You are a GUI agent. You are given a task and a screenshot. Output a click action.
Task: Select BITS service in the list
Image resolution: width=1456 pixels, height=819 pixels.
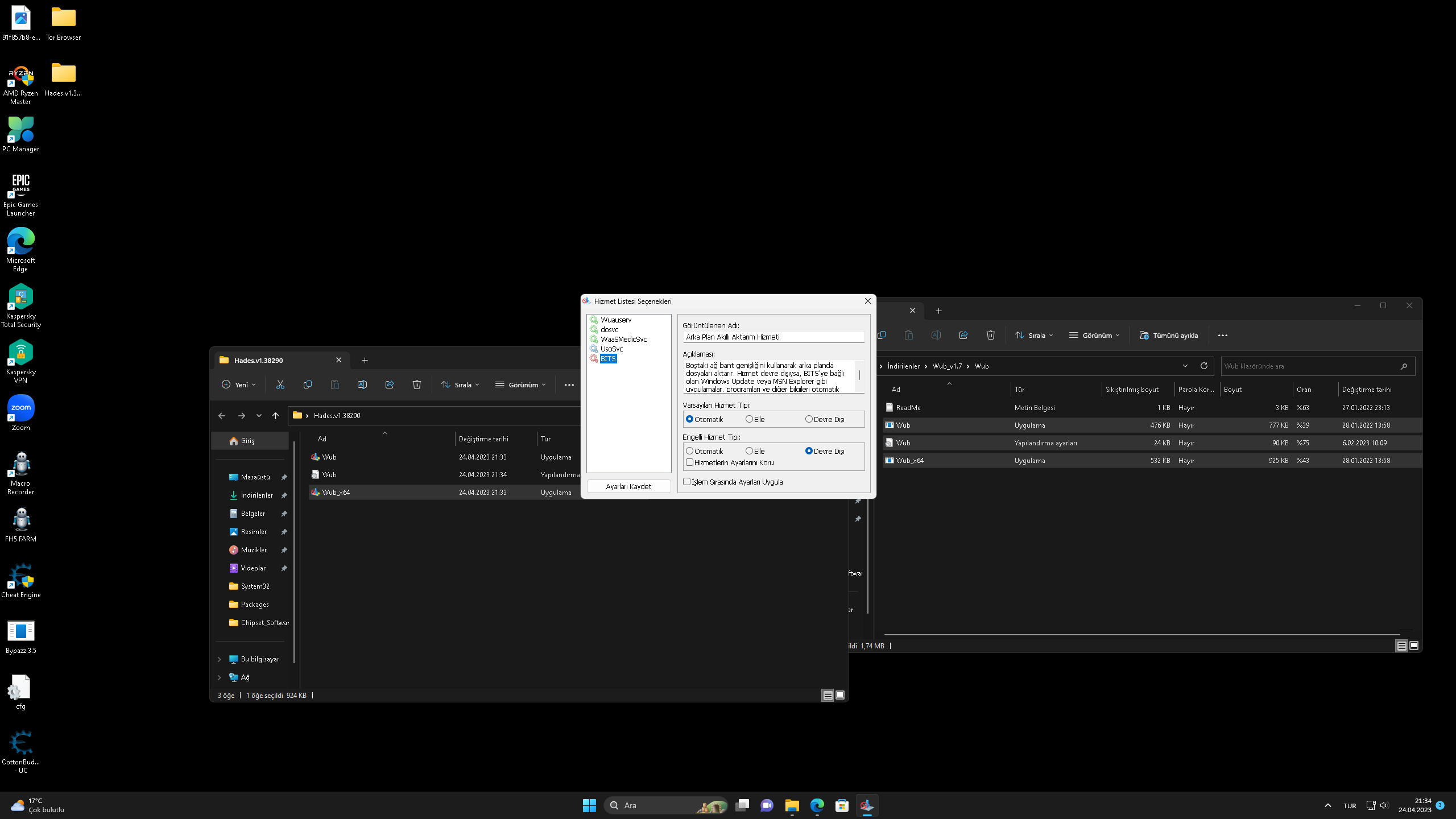pos(608,358)
